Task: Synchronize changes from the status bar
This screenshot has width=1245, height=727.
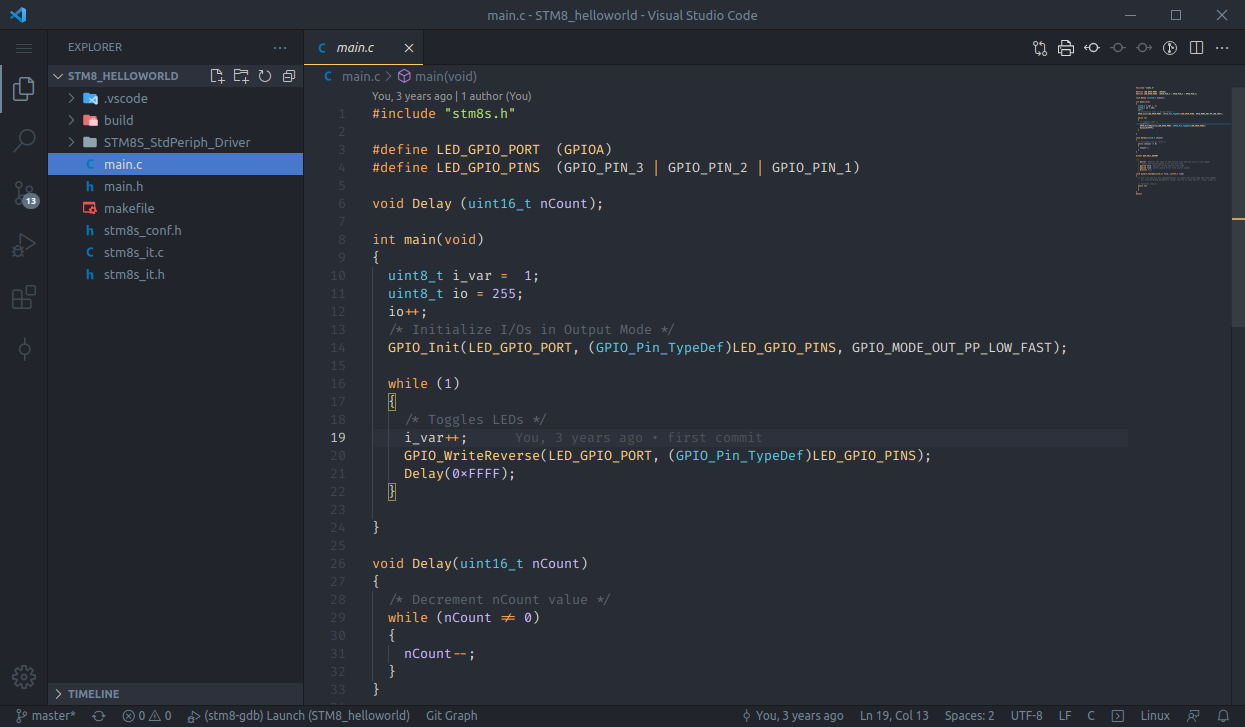Action: [x=98, y=715]
